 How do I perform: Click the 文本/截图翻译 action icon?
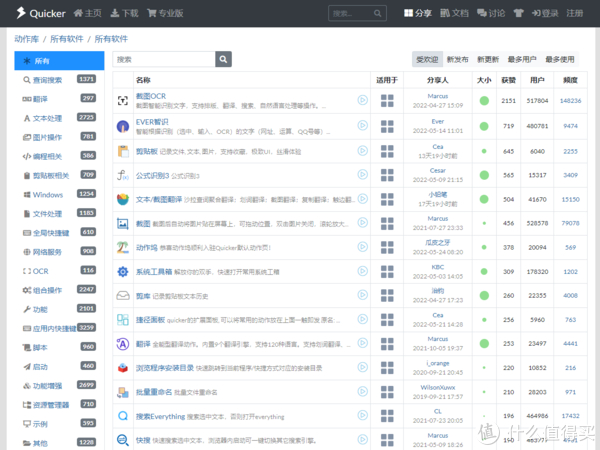point(122,199)
